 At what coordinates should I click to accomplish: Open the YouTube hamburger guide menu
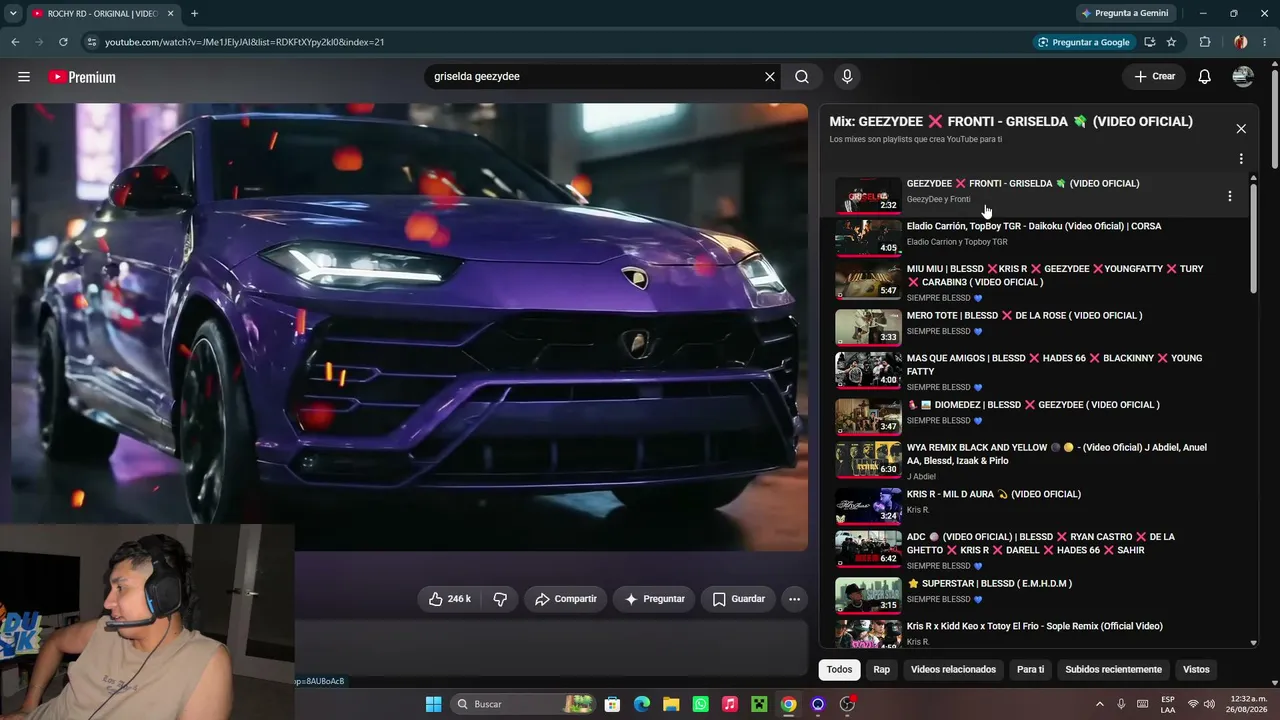tap(24, 77)
